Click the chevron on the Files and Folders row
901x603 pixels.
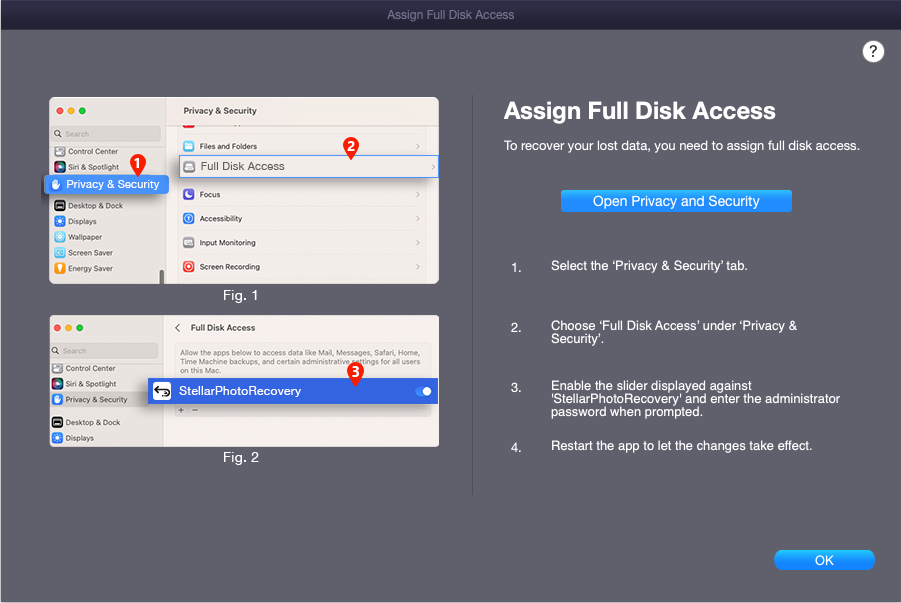pos(418,147)
